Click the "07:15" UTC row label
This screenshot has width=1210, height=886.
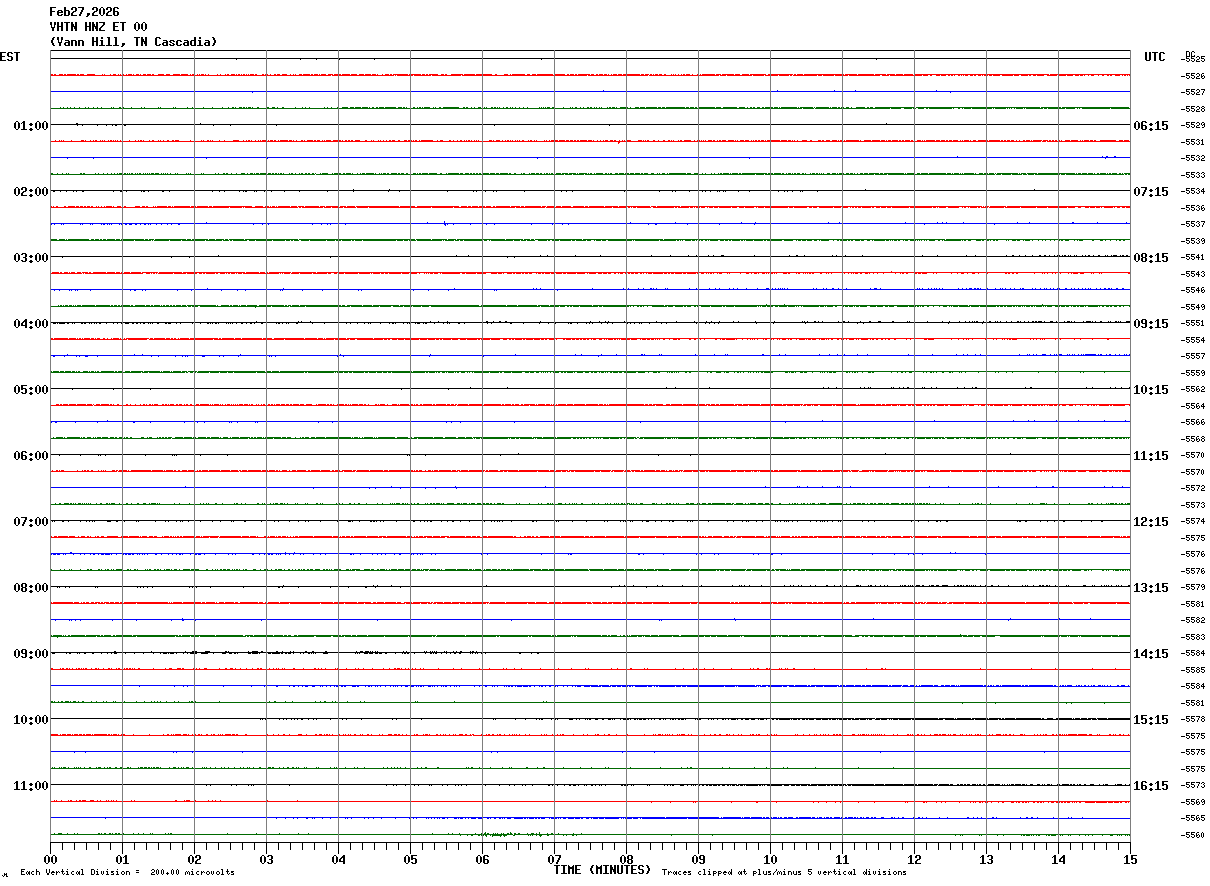[1151, 192]
